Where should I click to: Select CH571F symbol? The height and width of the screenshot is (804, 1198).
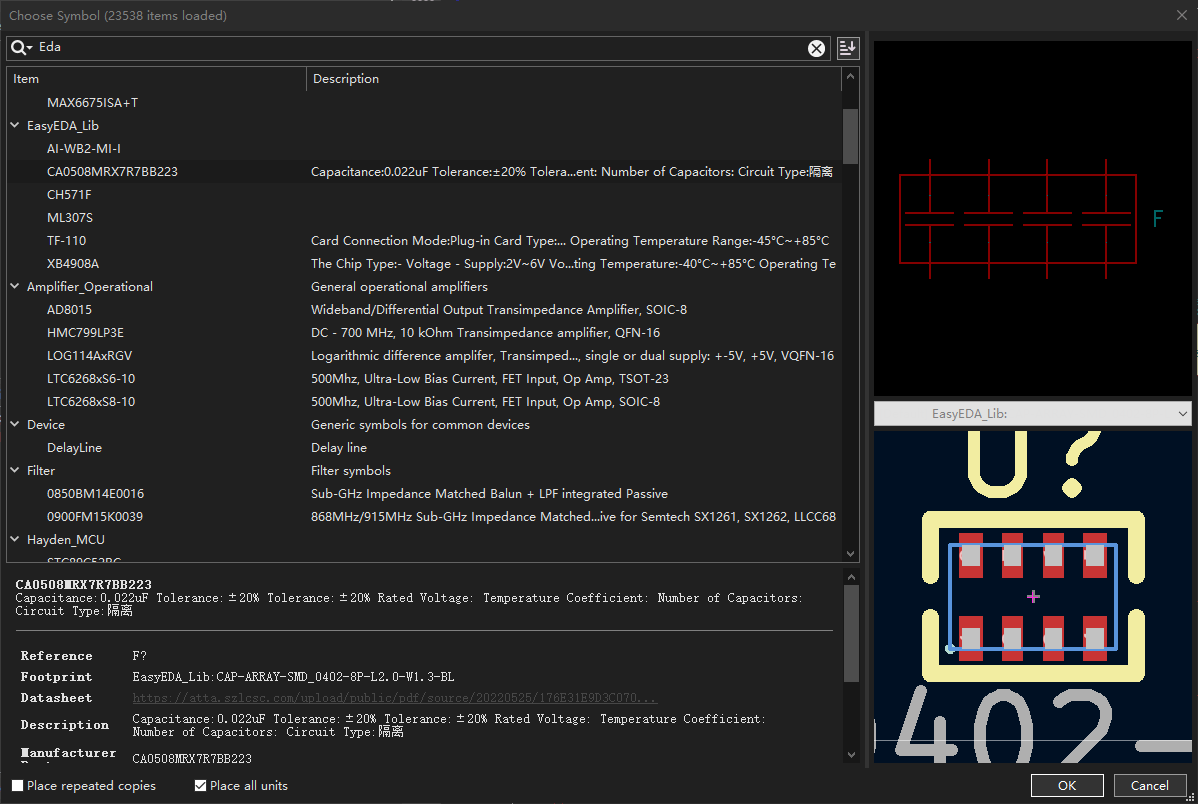(x=69, y=194)
